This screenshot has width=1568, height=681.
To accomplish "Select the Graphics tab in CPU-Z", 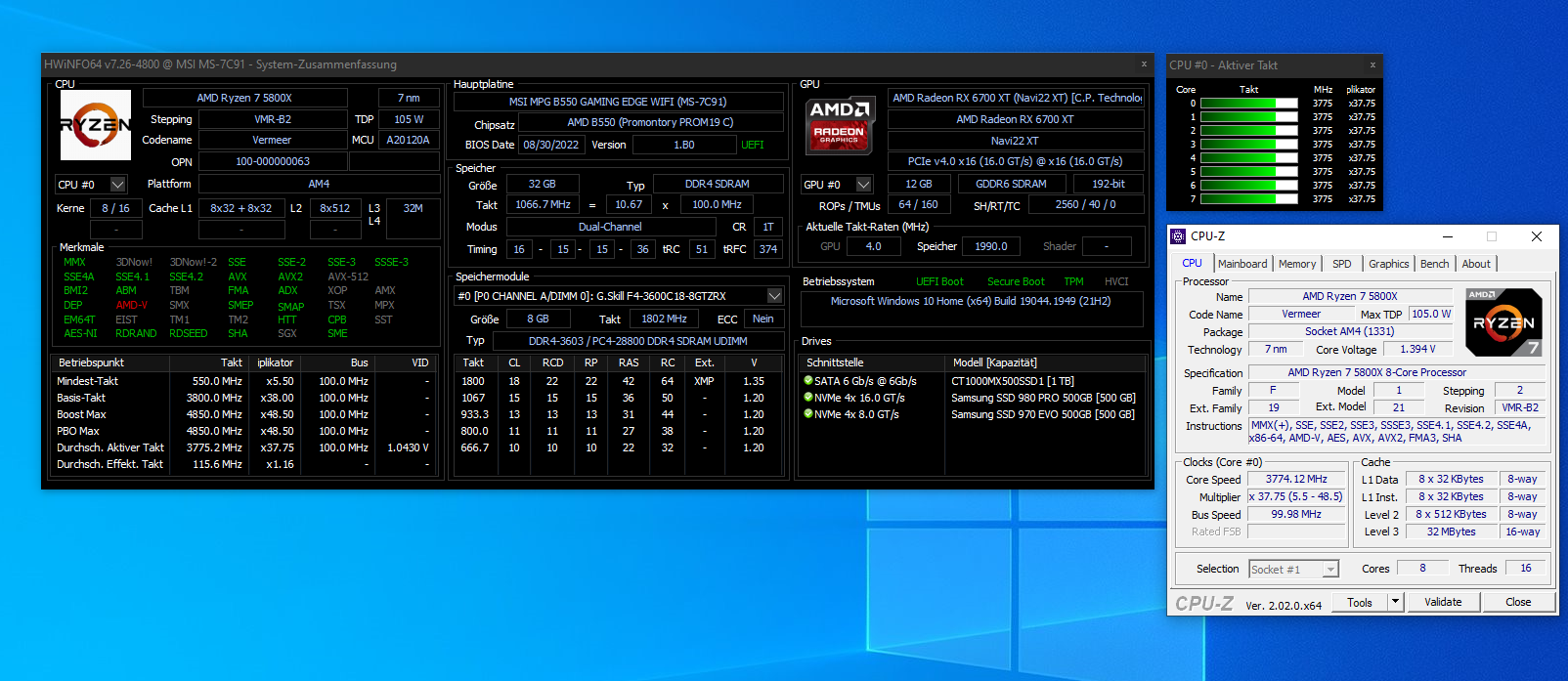I will pyautogui.click(x=1388, y=264).
